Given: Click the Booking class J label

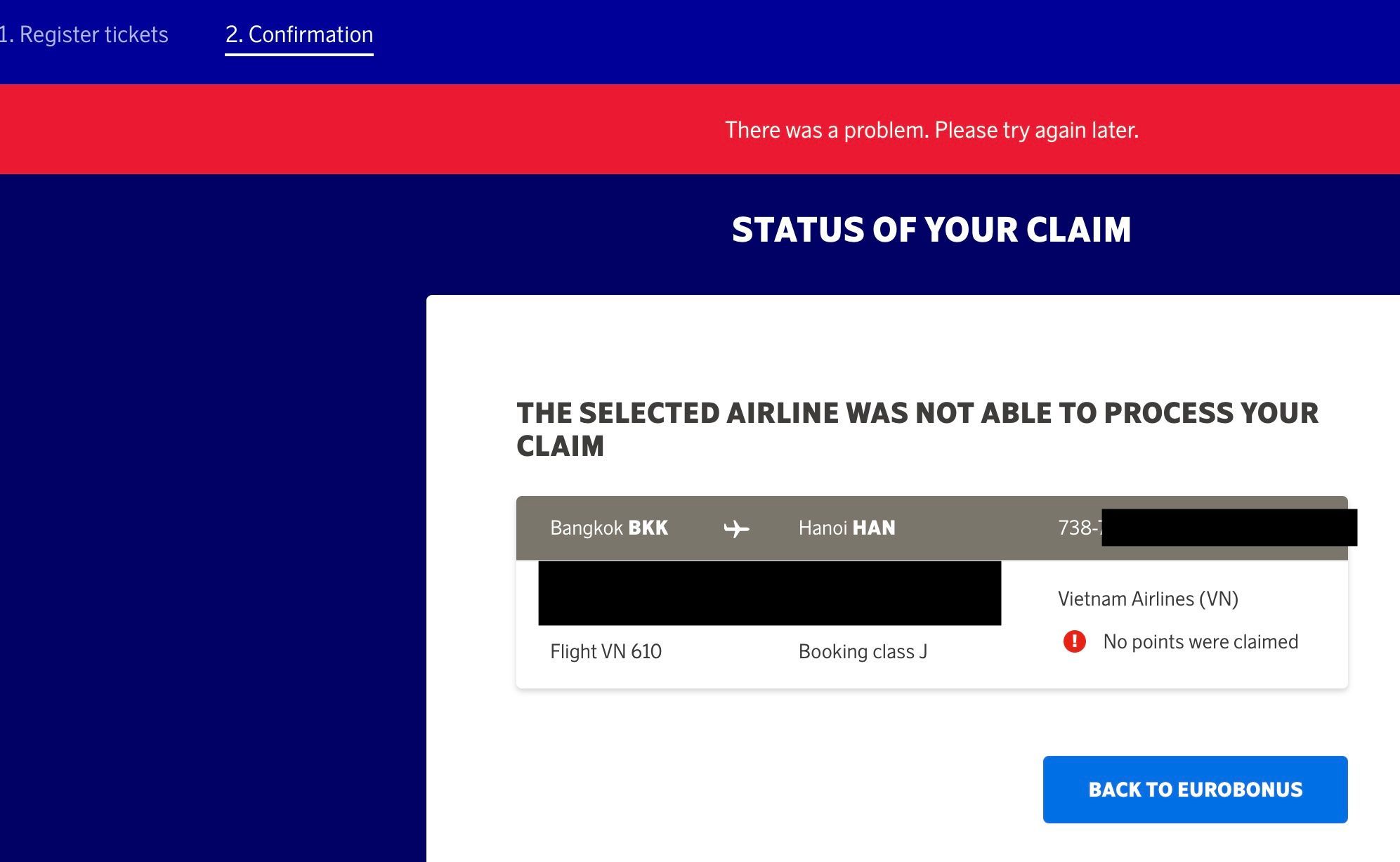Looking at the screenshot, I should click(x=863, y=652).
